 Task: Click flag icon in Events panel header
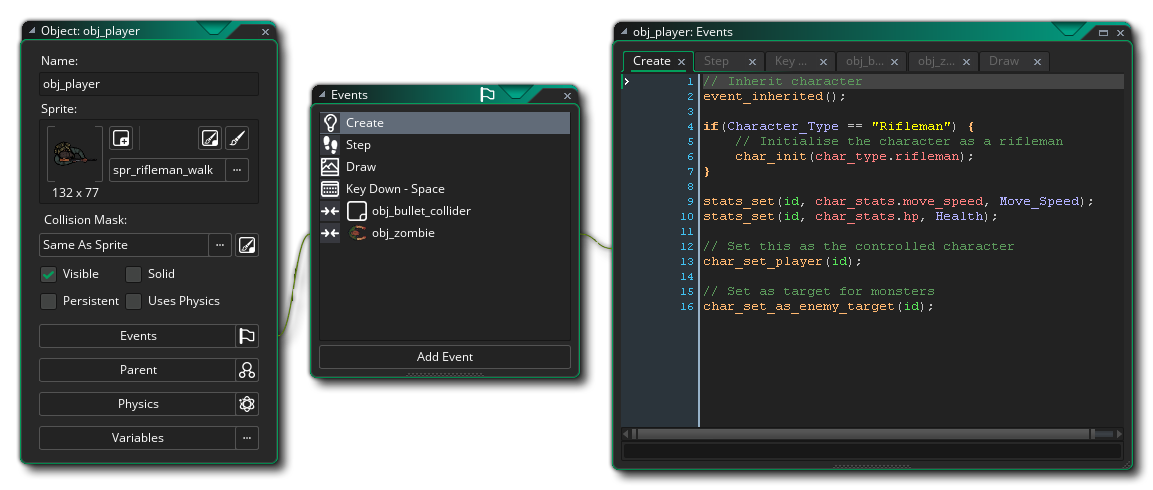[x=487, y=95]
